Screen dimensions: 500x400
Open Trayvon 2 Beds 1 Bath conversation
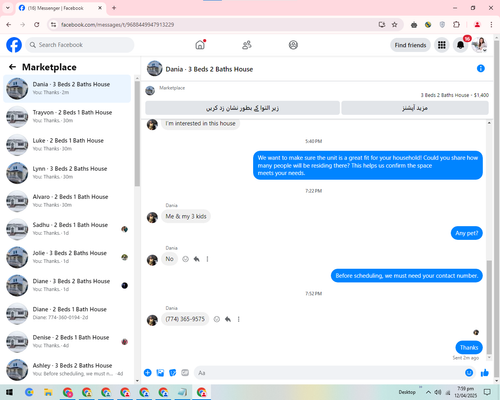tap(67, 117)
